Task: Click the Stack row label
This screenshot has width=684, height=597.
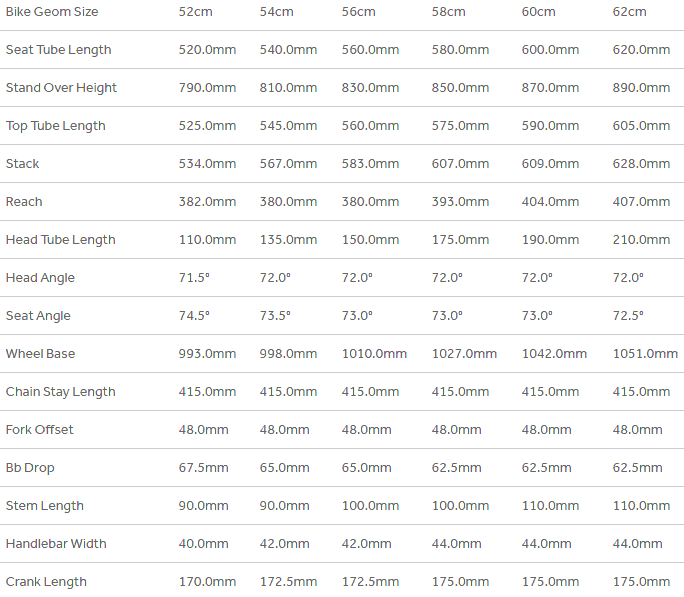Action: click(x=23, y=164)
